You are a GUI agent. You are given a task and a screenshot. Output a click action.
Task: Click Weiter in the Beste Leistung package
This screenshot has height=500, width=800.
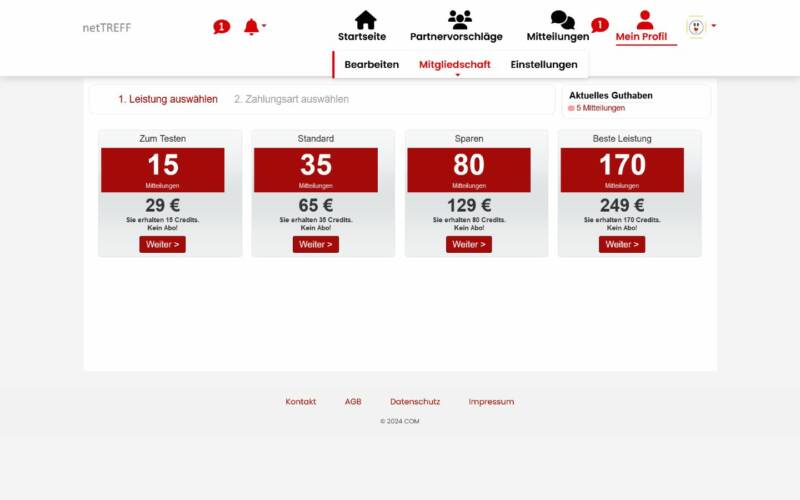coord(622,244)
